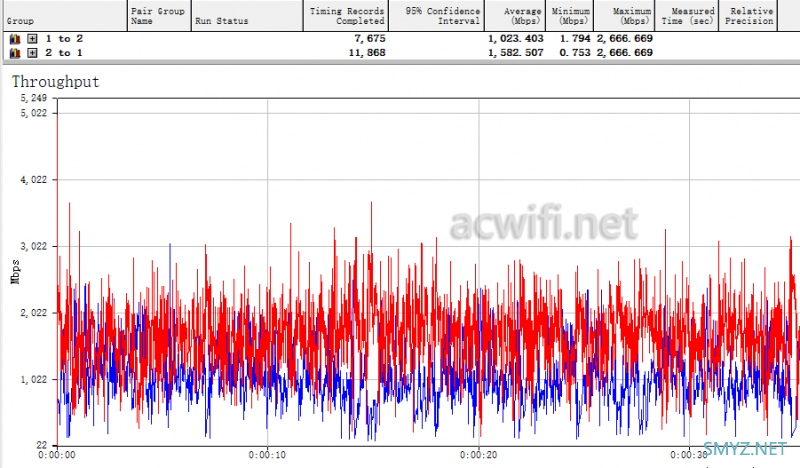This screenshot has width=800, height=468.
Task: Click the Pair Group Name column header
Action: coord(157,15)
